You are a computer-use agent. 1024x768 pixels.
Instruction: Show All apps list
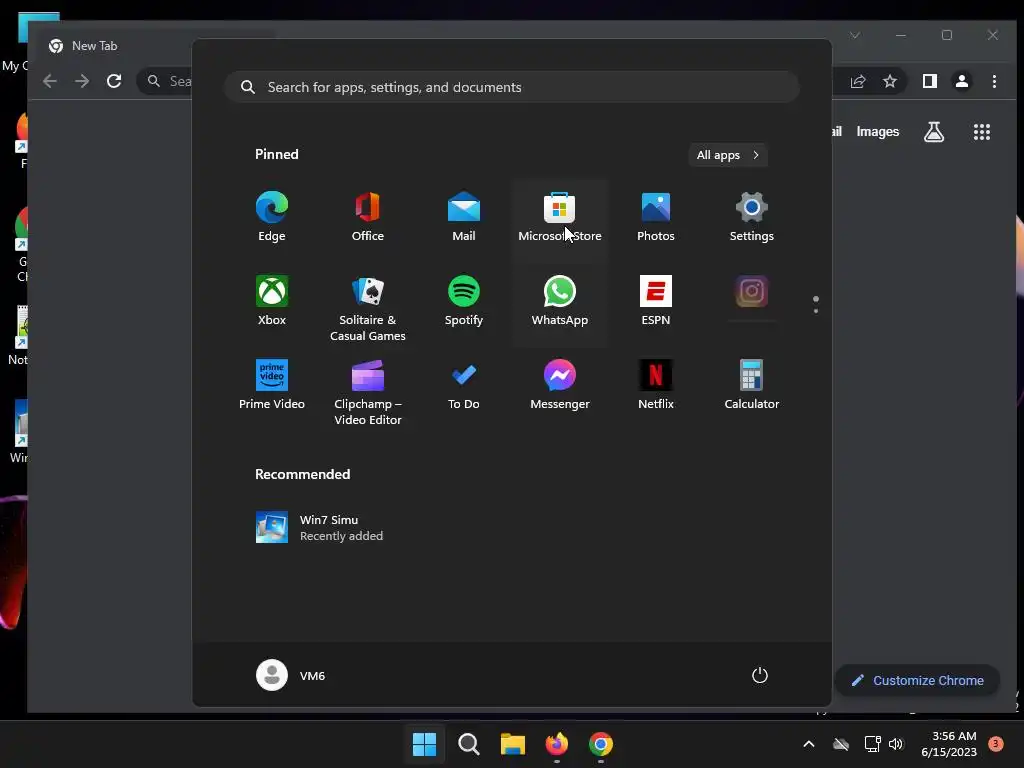pyautogui.click(x=728, y=155)
